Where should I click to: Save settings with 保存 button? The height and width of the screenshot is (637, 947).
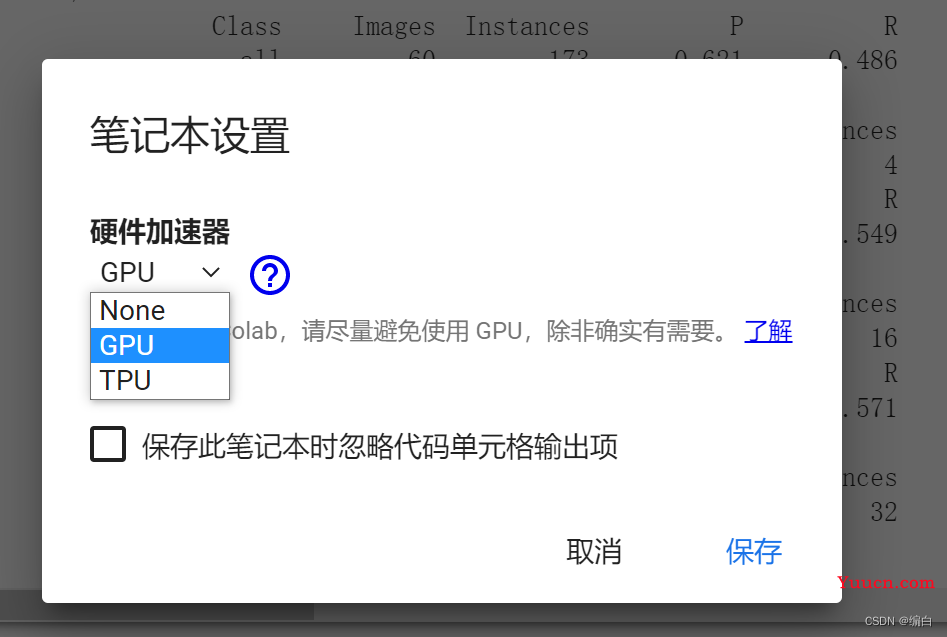coord(754,551)
